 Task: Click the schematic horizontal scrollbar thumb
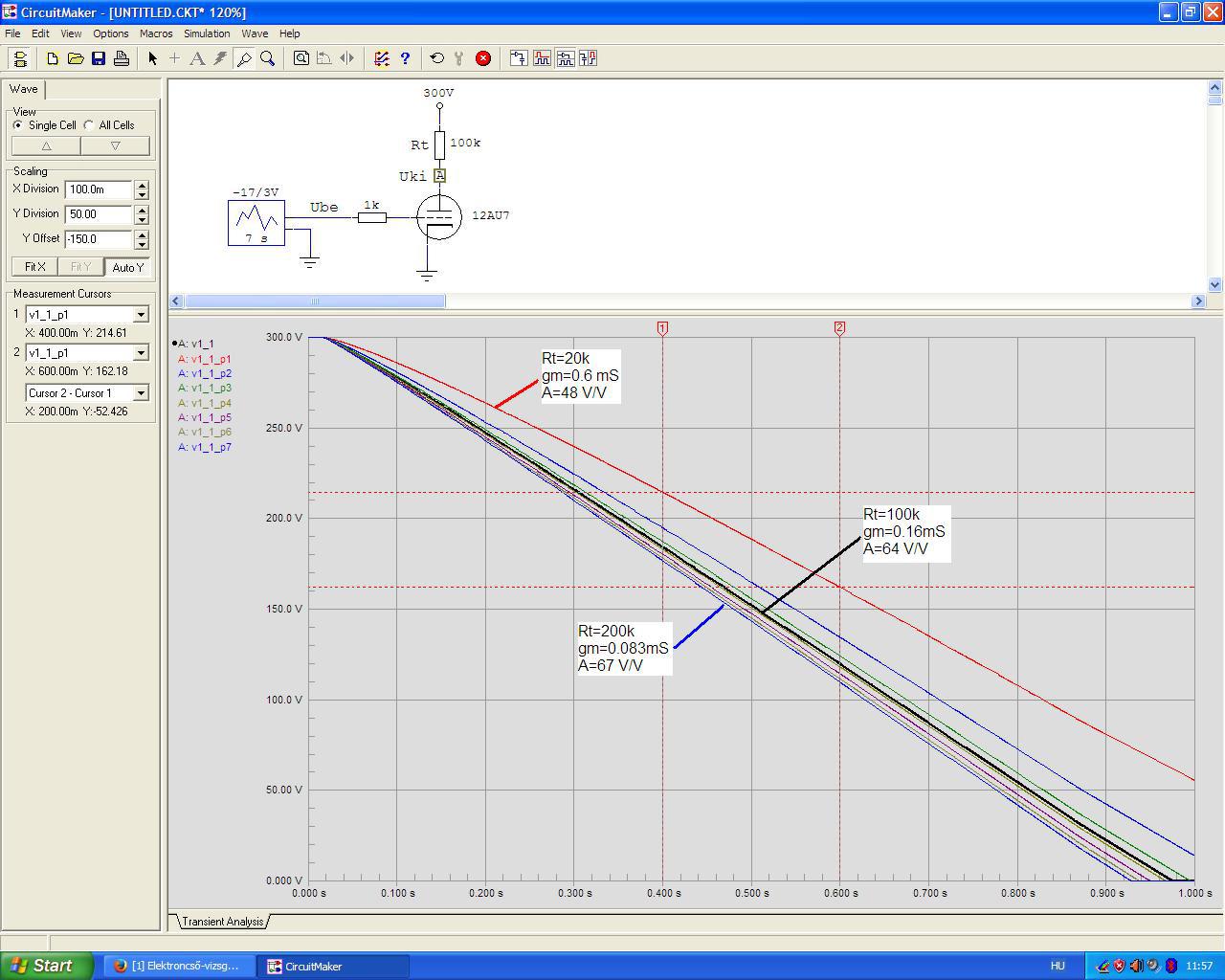coord(314,301)
